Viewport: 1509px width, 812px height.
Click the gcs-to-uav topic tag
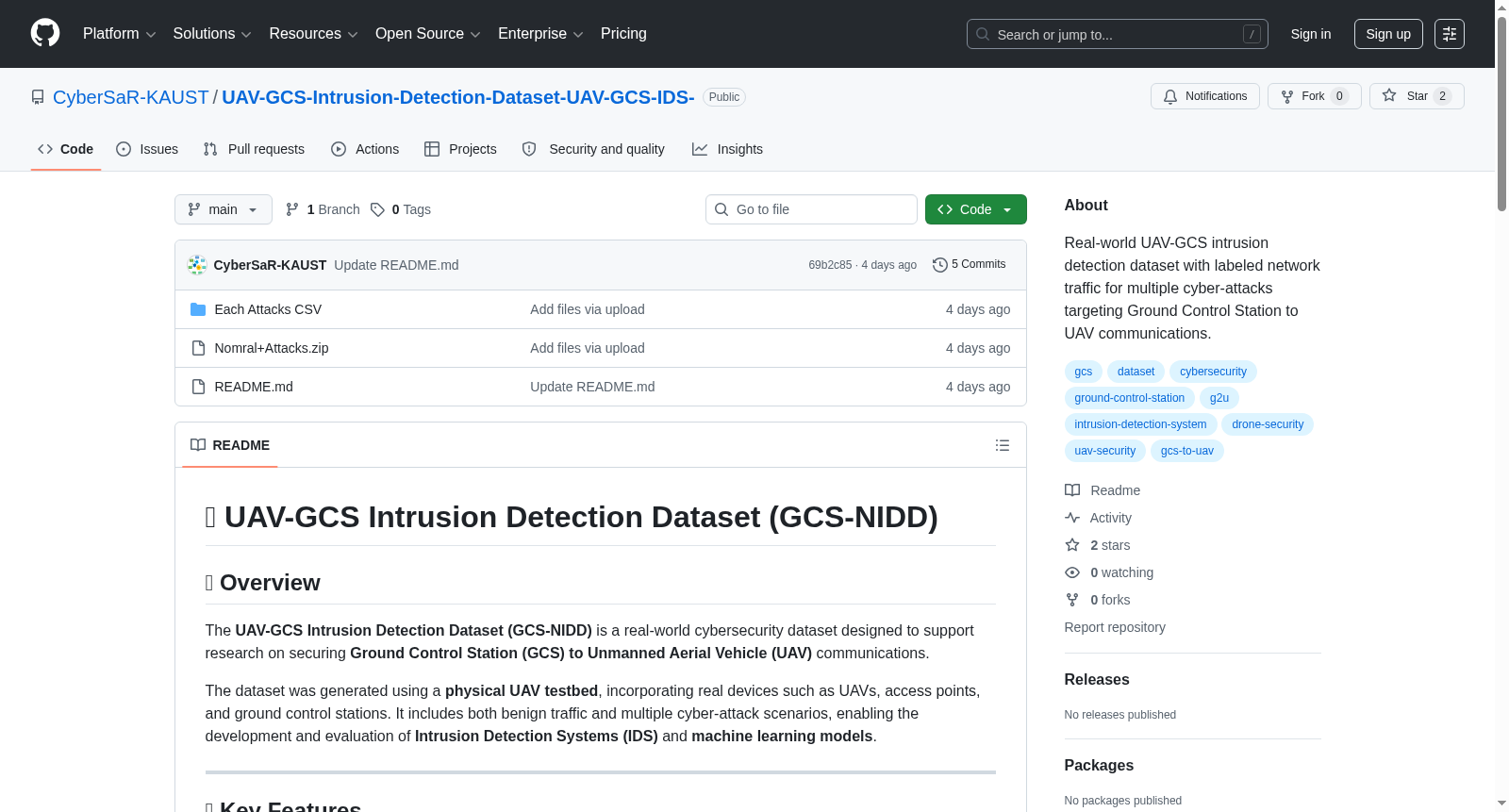coord(1187,451)
